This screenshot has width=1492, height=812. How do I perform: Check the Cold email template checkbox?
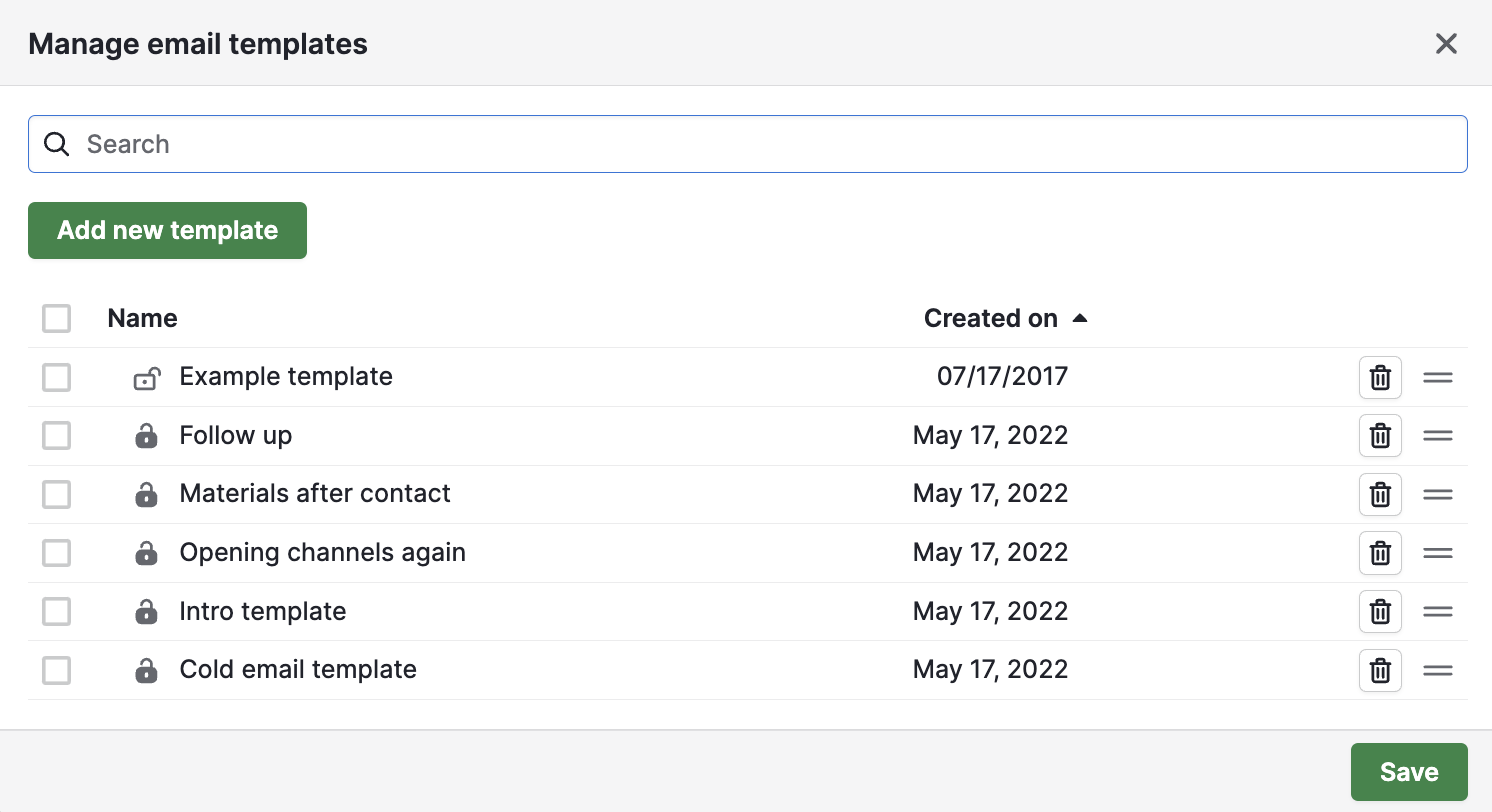(56, 670)
